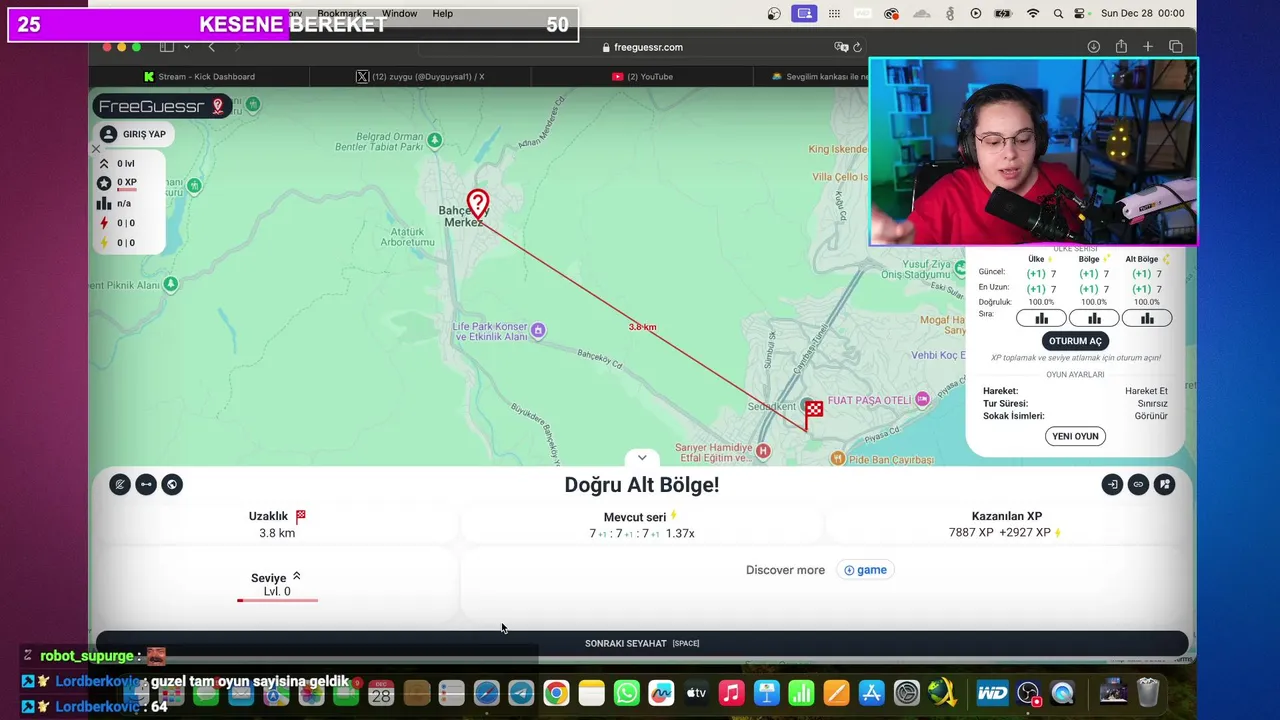Click the 3.8 km distance label on the line

(642, 327)
